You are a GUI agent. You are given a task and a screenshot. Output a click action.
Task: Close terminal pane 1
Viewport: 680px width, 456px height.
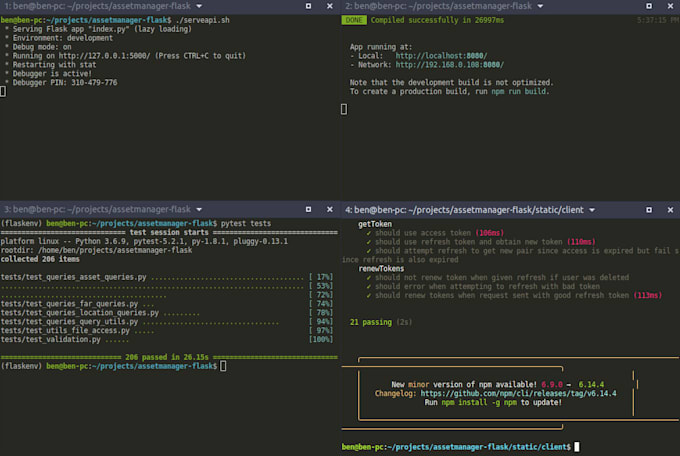tap(330, 6)
